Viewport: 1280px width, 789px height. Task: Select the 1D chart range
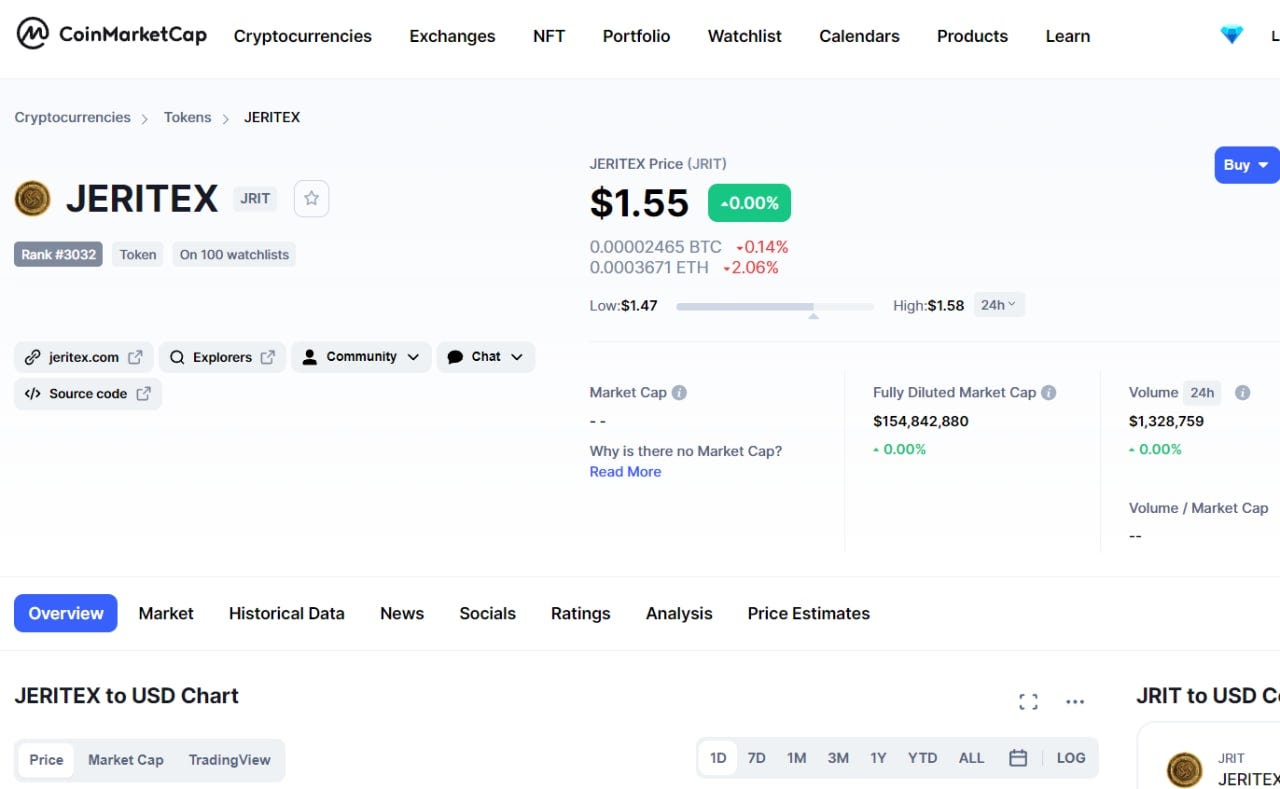[718, 758]
